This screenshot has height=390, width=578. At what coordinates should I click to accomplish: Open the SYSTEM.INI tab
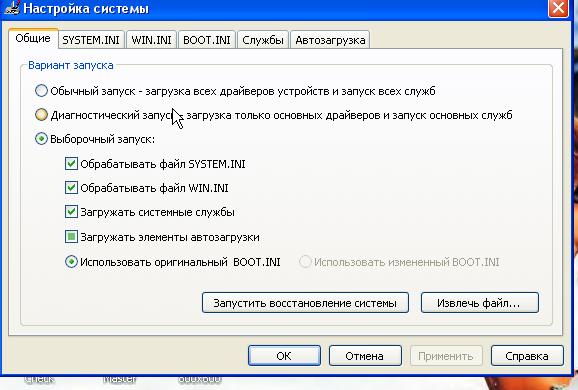pos(91,40)
